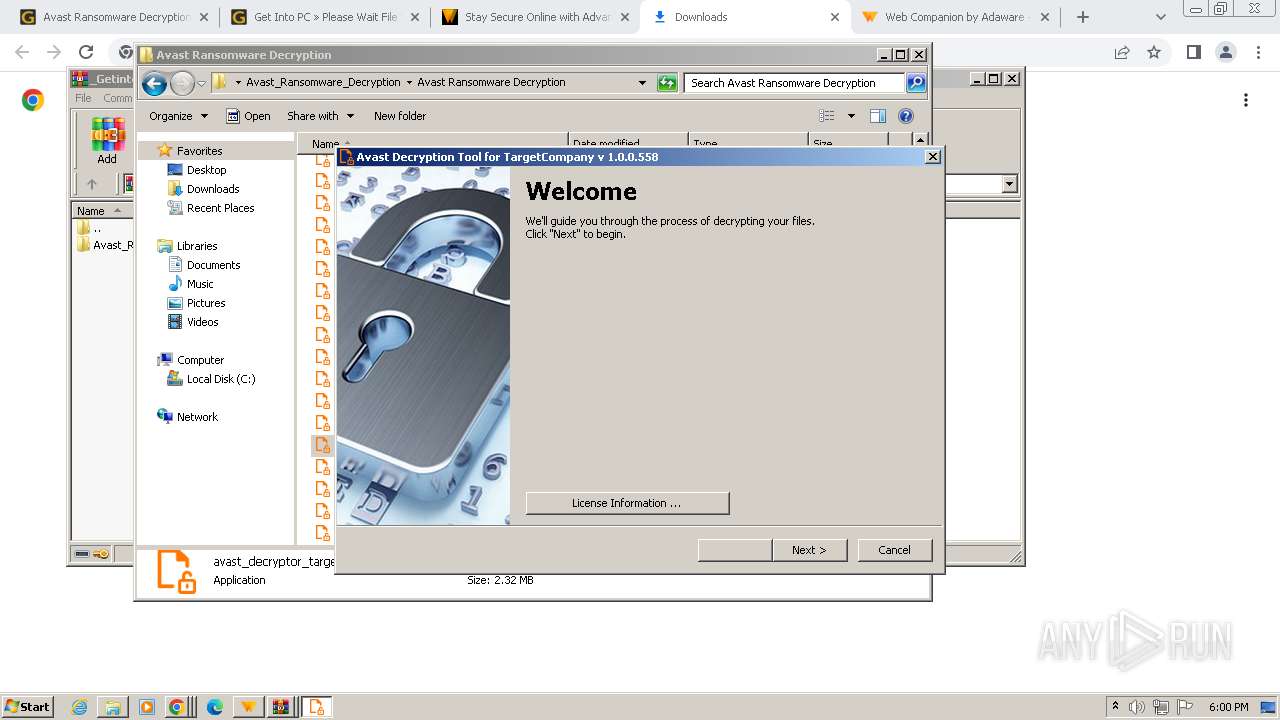Click Next in the Avast Decryption Tool
Viewport: 1280px width, 720px height.
(x=809, y=550)
